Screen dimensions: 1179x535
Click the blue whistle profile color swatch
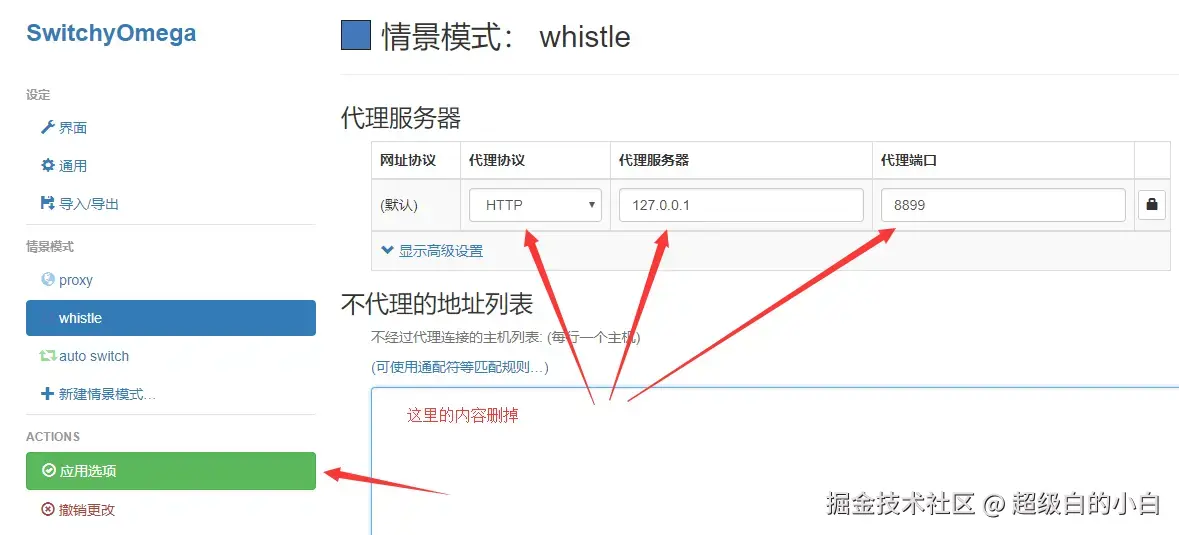pyautogui.click(x=356, y=35)
